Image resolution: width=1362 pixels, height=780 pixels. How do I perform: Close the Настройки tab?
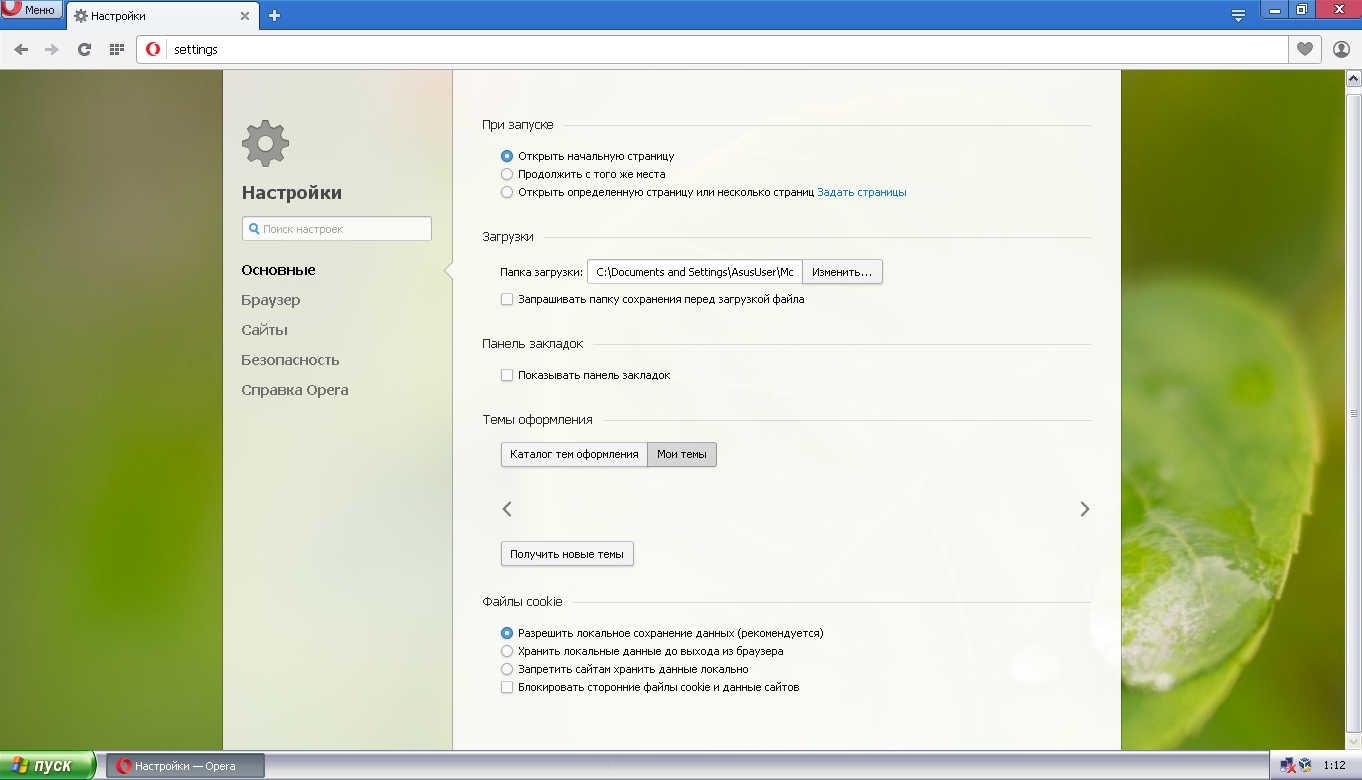coord(245,16)
